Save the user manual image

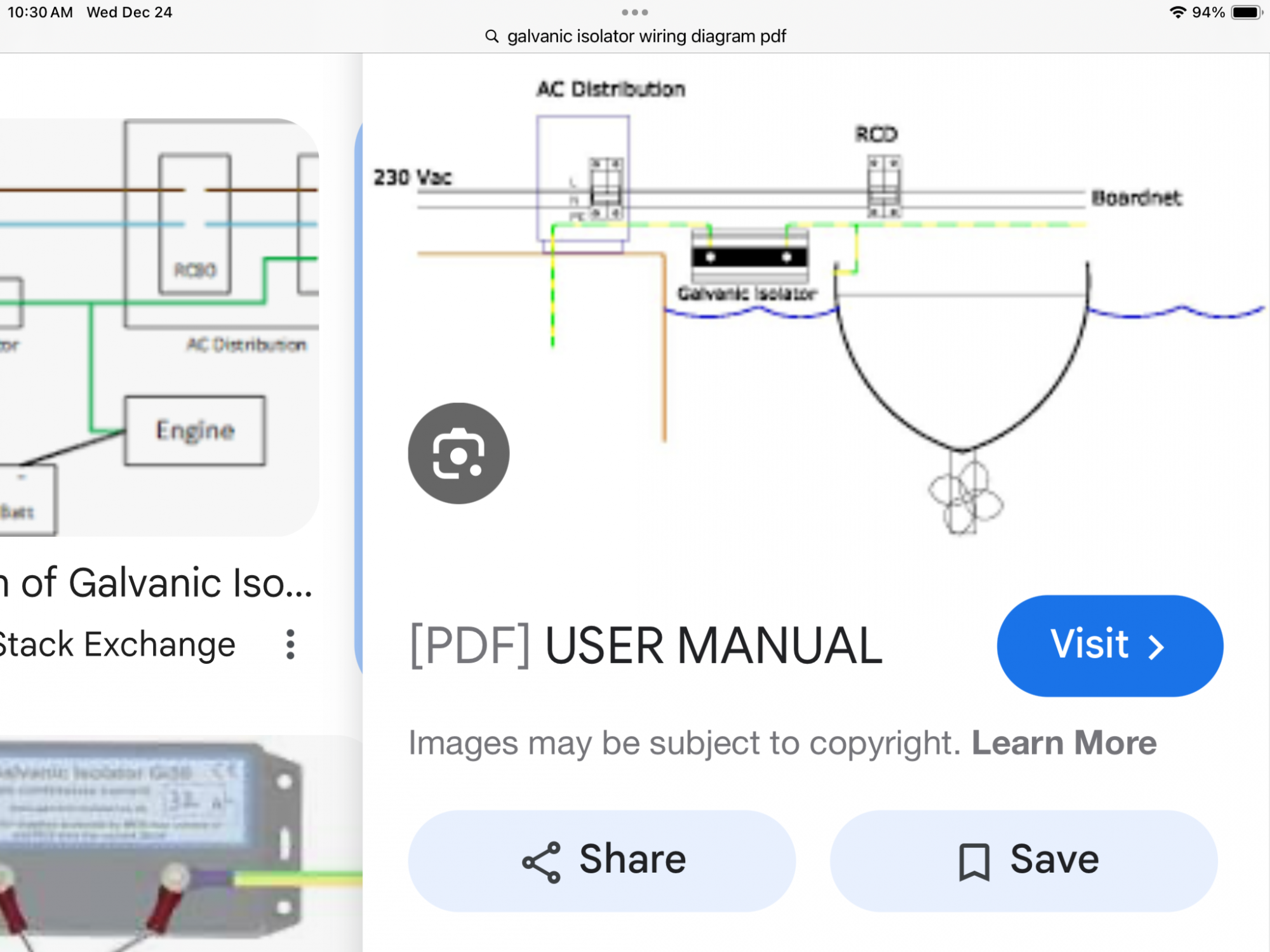[x=1024, y=861]
